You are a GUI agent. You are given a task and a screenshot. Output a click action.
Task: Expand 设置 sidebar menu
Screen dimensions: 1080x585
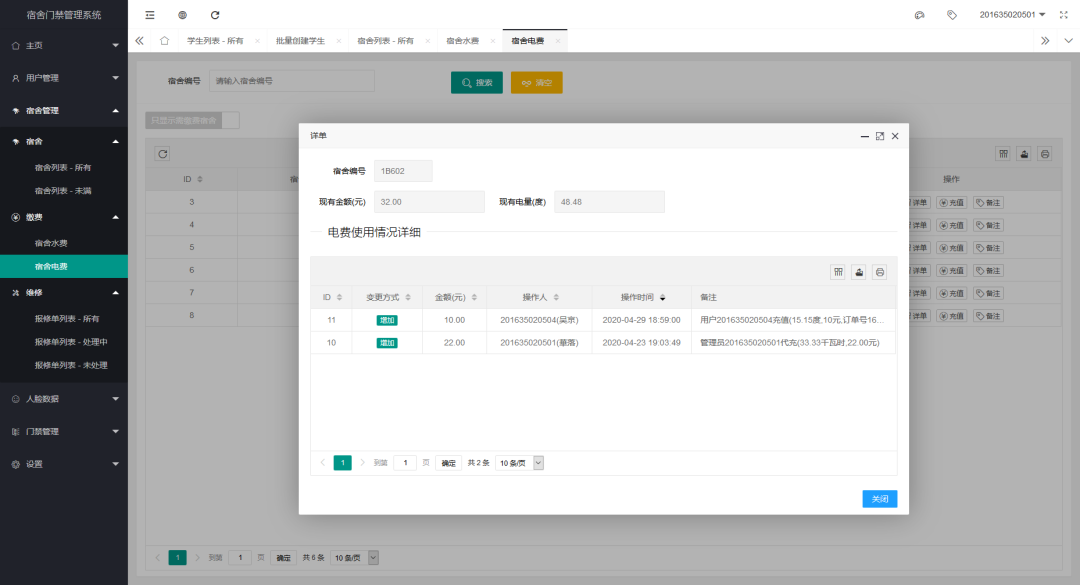[64, 464]
